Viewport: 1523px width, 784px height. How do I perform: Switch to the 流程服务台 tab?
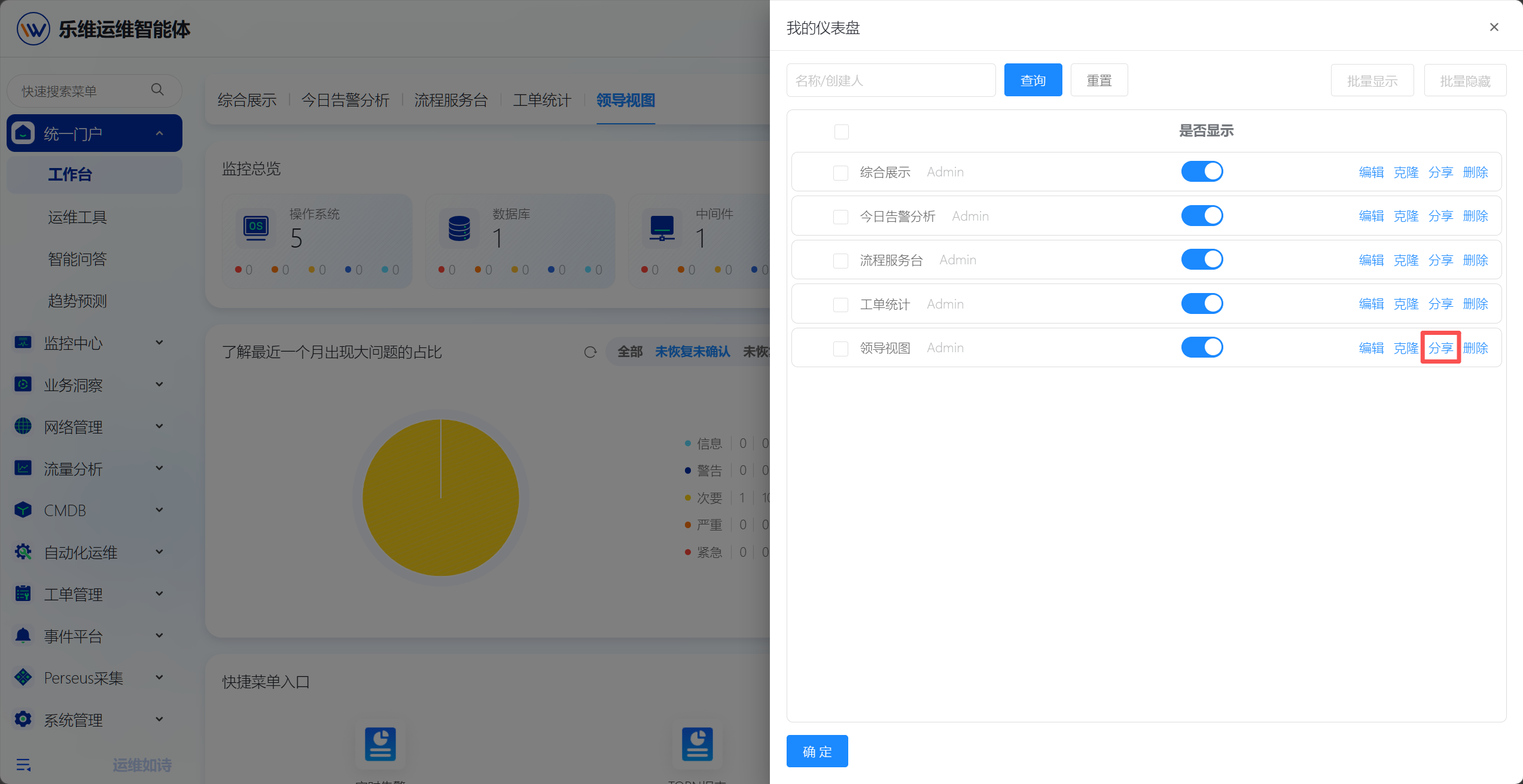tap(451, 100)
